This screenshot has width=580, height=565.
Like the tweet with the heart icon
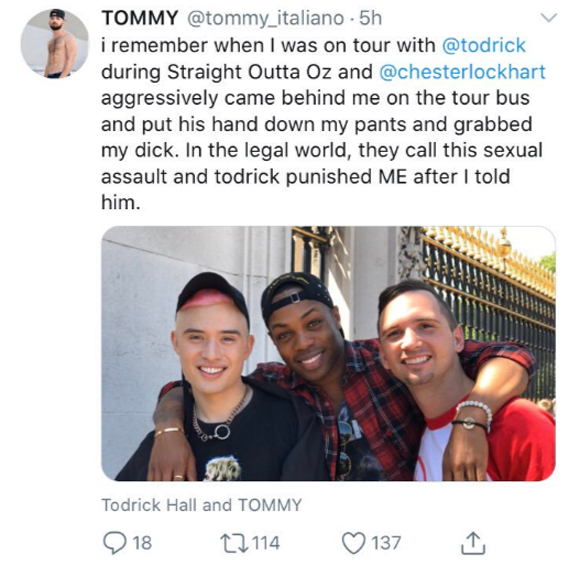354,543
